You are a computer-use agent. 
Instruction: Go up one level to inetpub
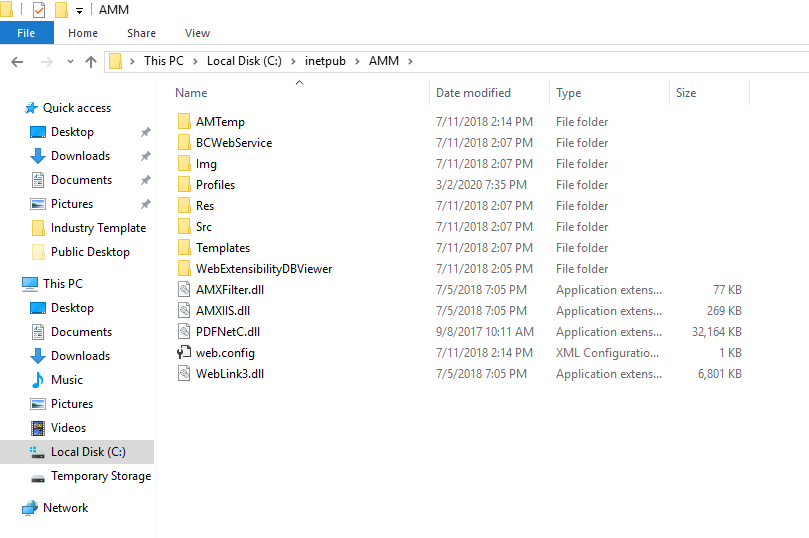click(x=91, y=62)
